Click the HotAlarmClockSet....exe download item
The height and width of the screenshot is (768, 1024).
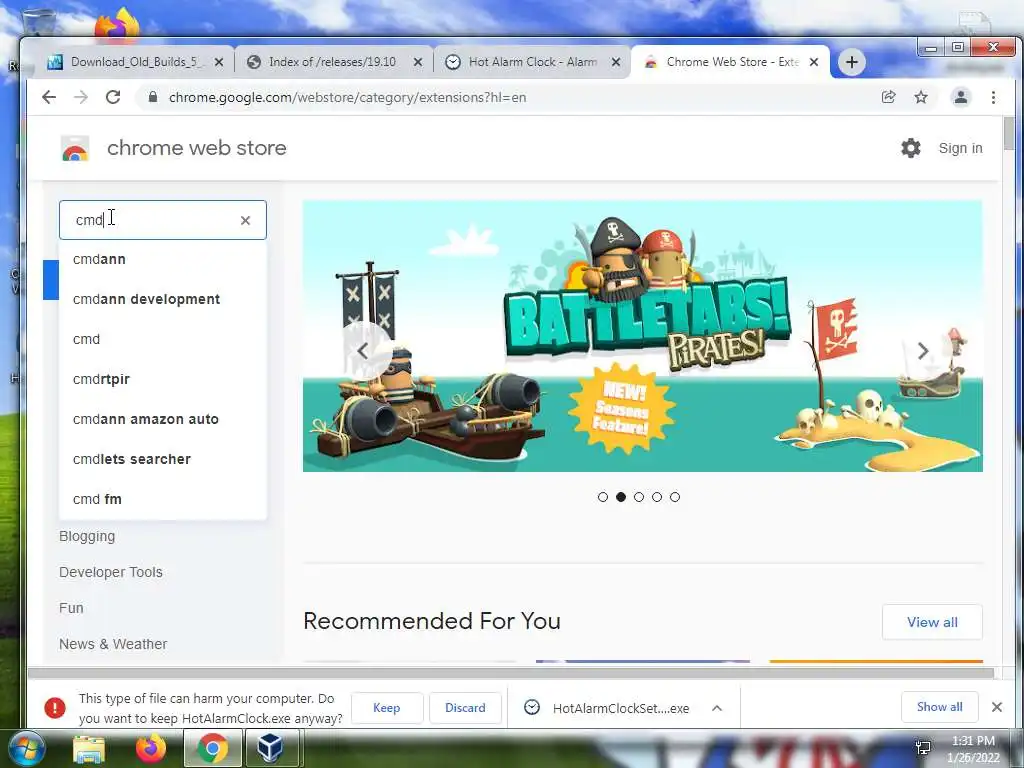pos(620,709)
